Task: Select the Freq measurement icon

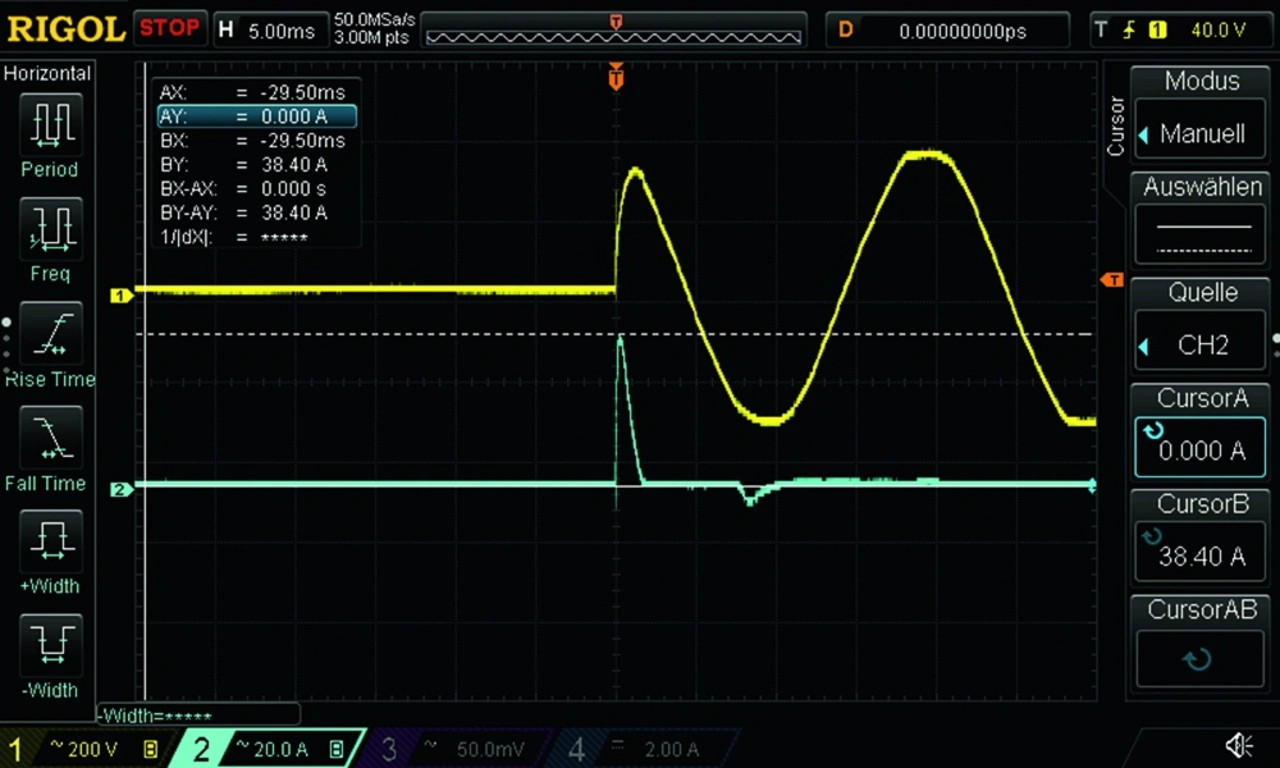Action: click(x=49, y=230)
